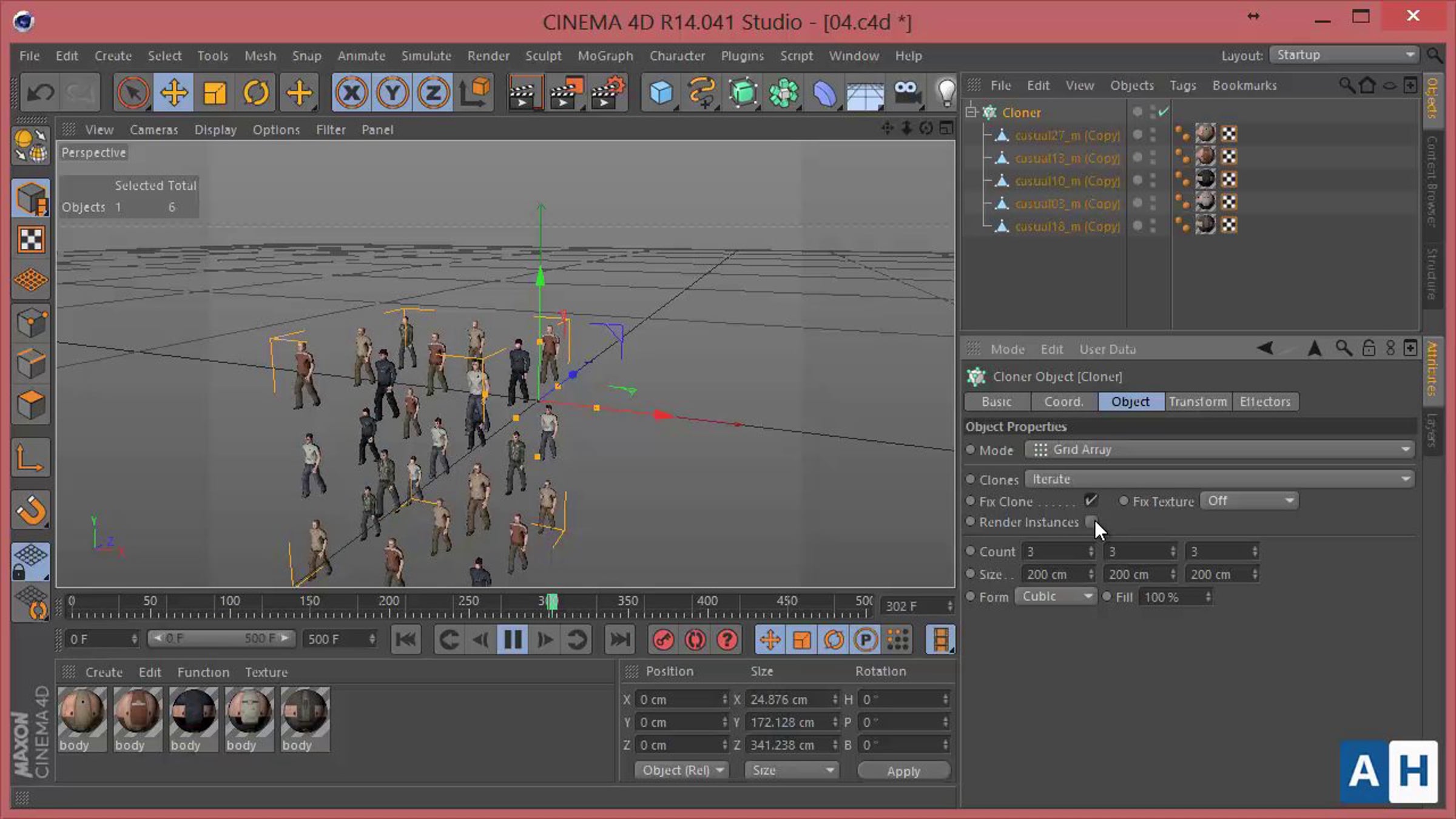The height and width of the screenshot is (819, 1456).
Task: Open the MoGraph menu
Action: click(x=605, y=56)
